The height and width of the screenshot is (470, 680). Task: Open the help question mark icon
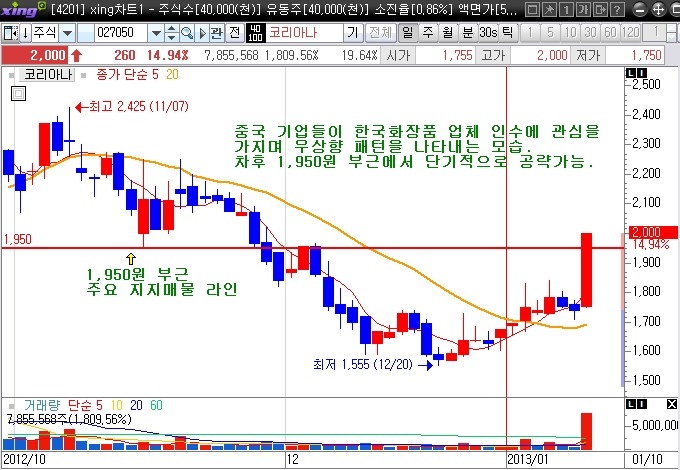point(618,9)
